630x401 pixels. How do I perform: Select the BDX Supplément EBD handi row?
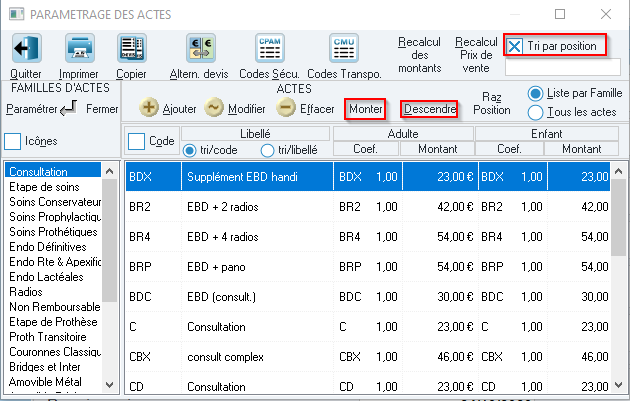368,176
